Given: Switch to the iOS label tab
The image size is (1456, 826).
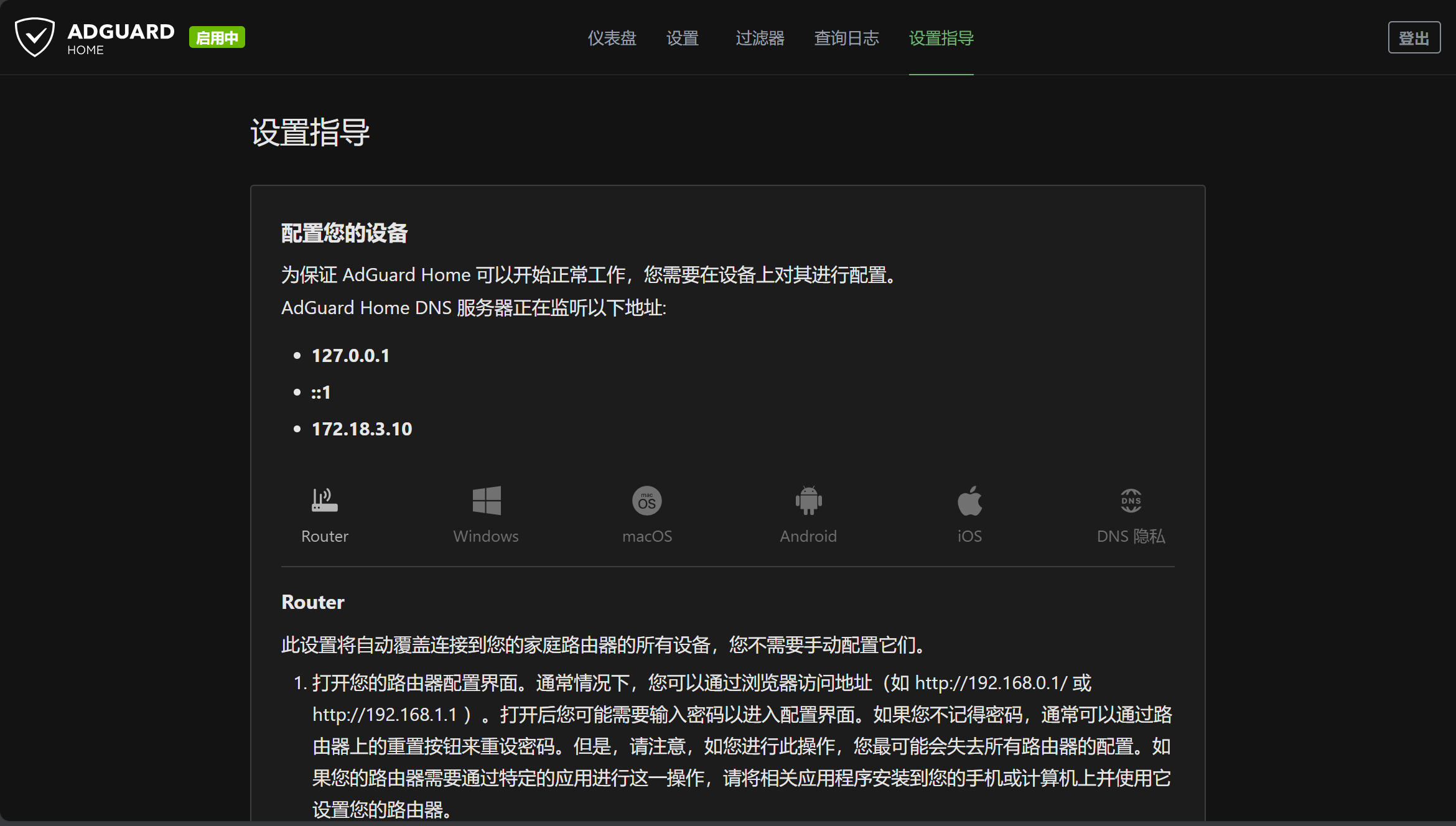Looking at the screenshot, I should click(969, 536).
